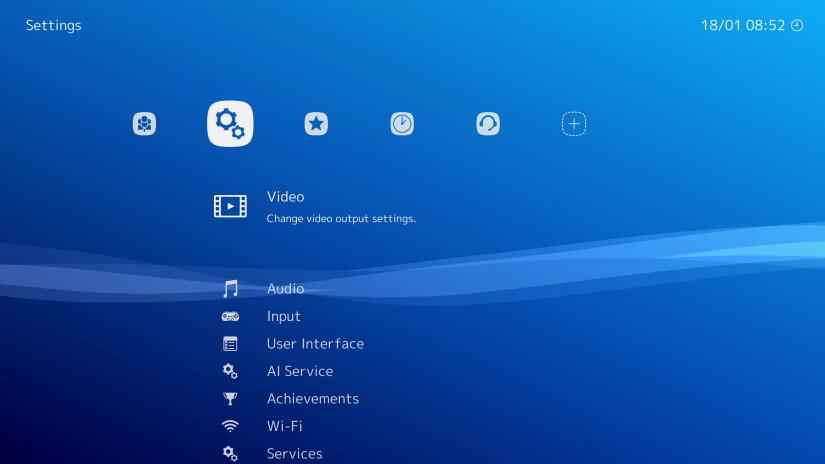Open the Services settings entry

pos(295,453)
